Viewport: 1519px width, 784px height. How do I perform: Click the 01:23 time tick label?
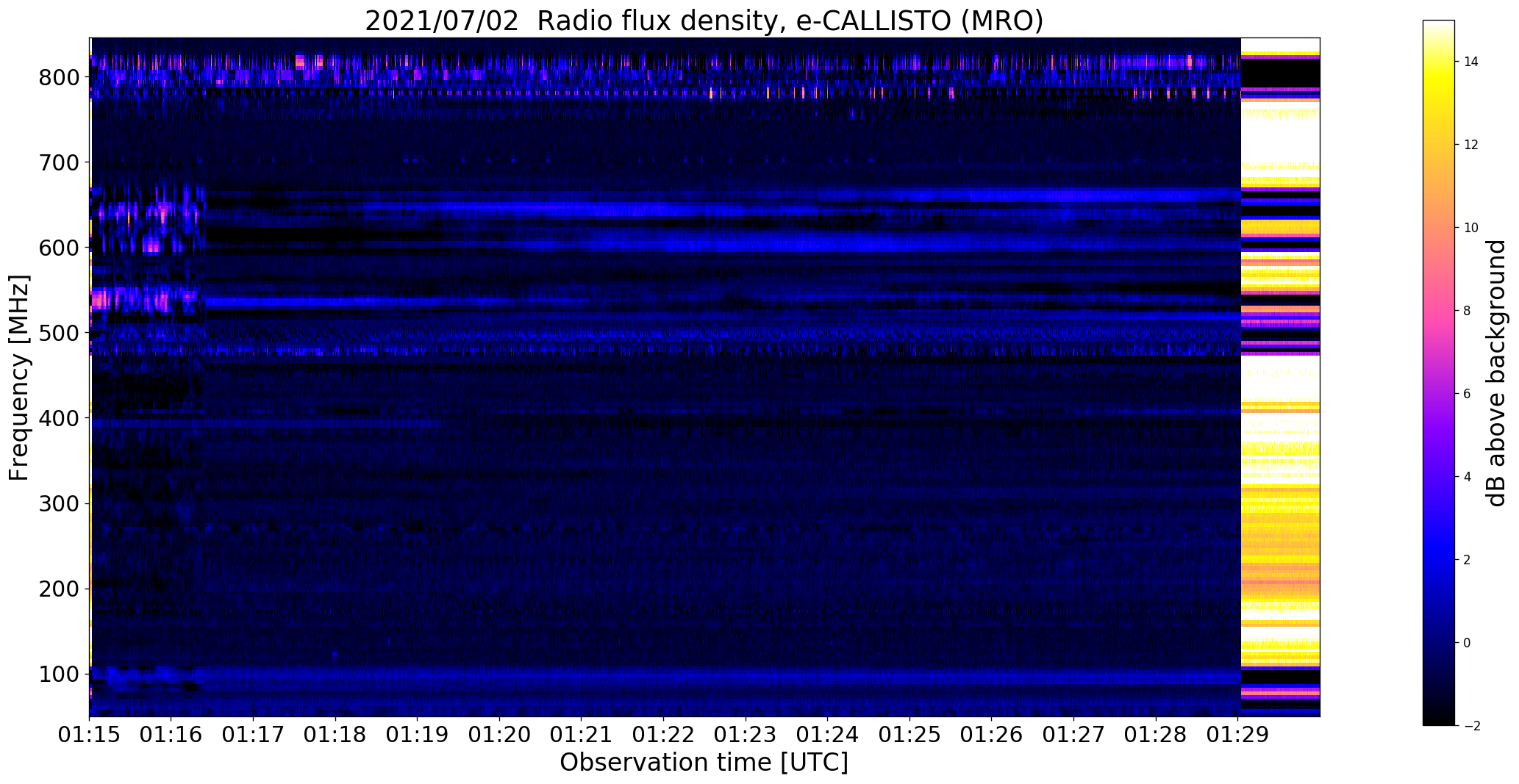coord(746,735)
